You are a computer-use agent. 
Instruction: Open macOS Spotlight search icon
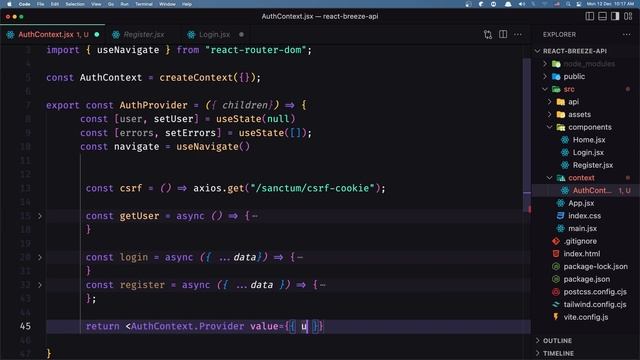pyautogui.click(x=568, y=4)
